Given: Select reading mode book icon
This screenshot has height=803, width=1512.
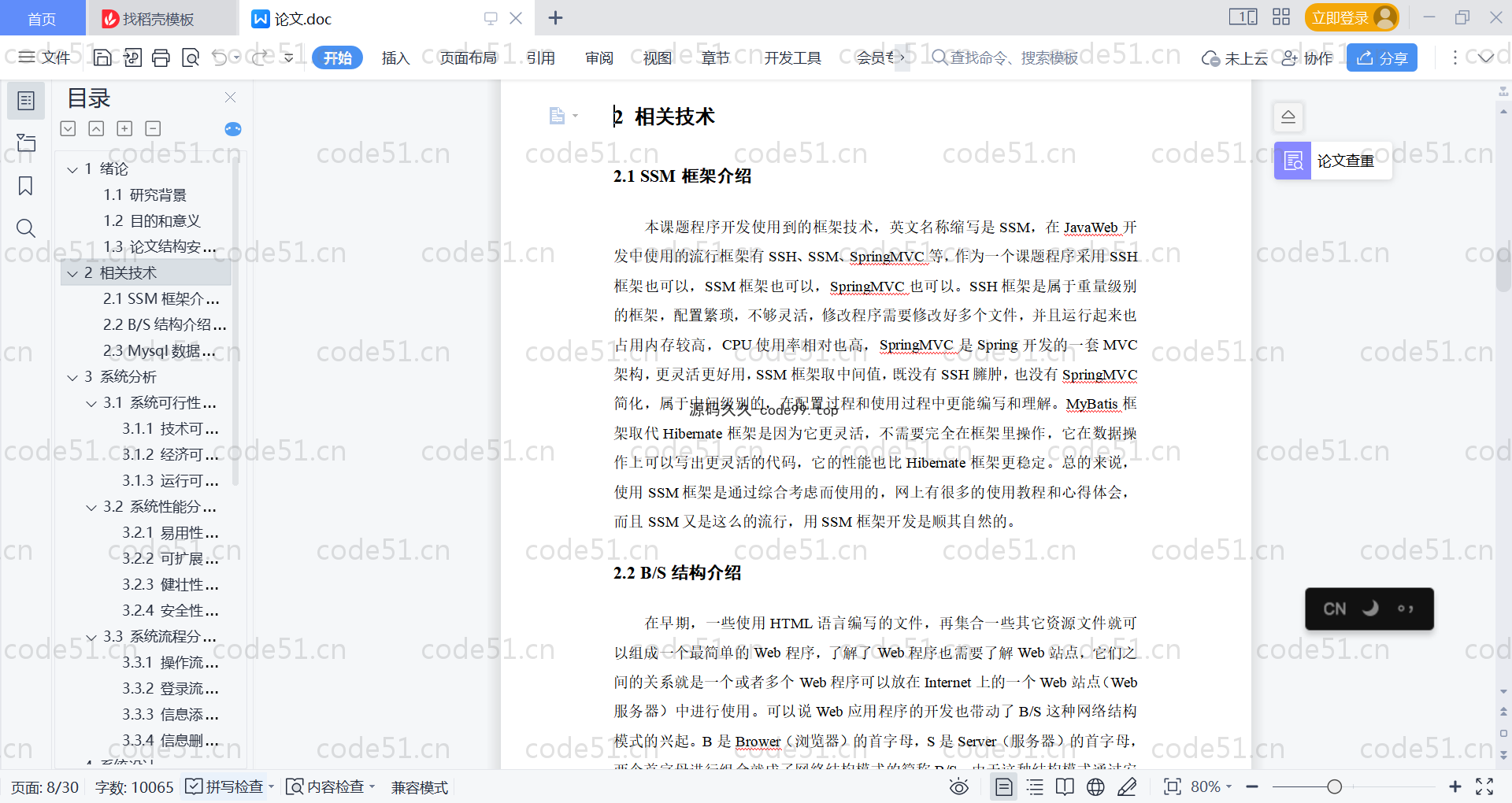Looking at the screenshot, I should 1065,786.
